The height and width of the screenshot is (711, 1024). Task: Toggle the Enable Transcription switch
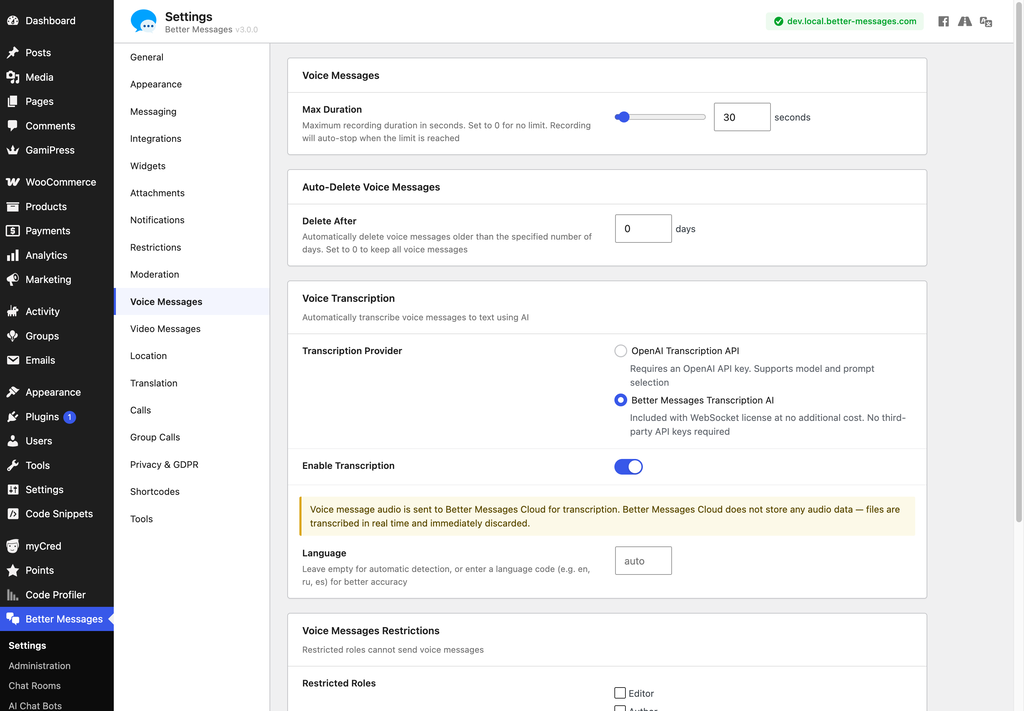tap(628, 466)
